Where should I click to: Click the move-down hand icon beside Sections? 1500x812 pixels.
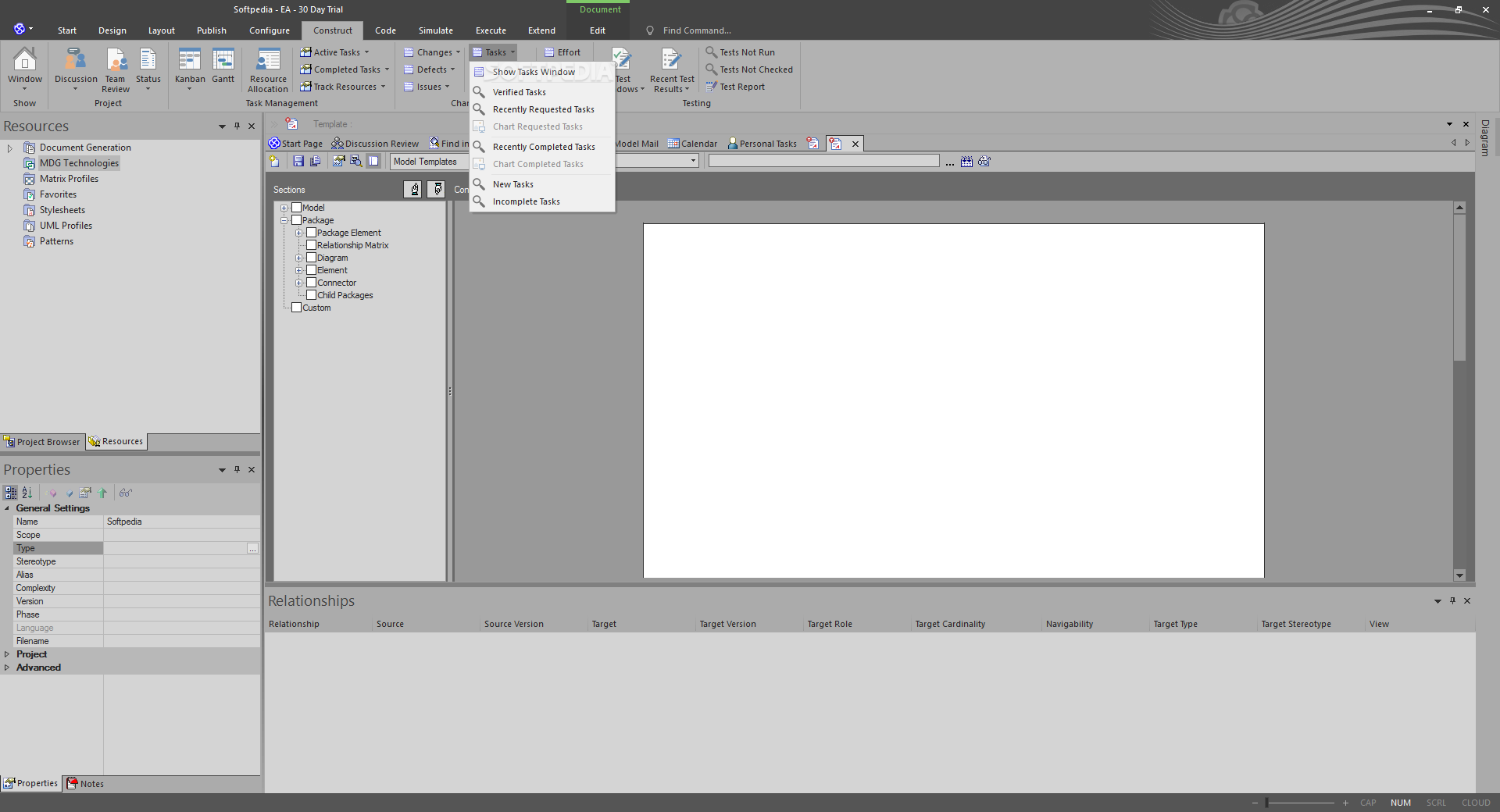pos(437,189)
